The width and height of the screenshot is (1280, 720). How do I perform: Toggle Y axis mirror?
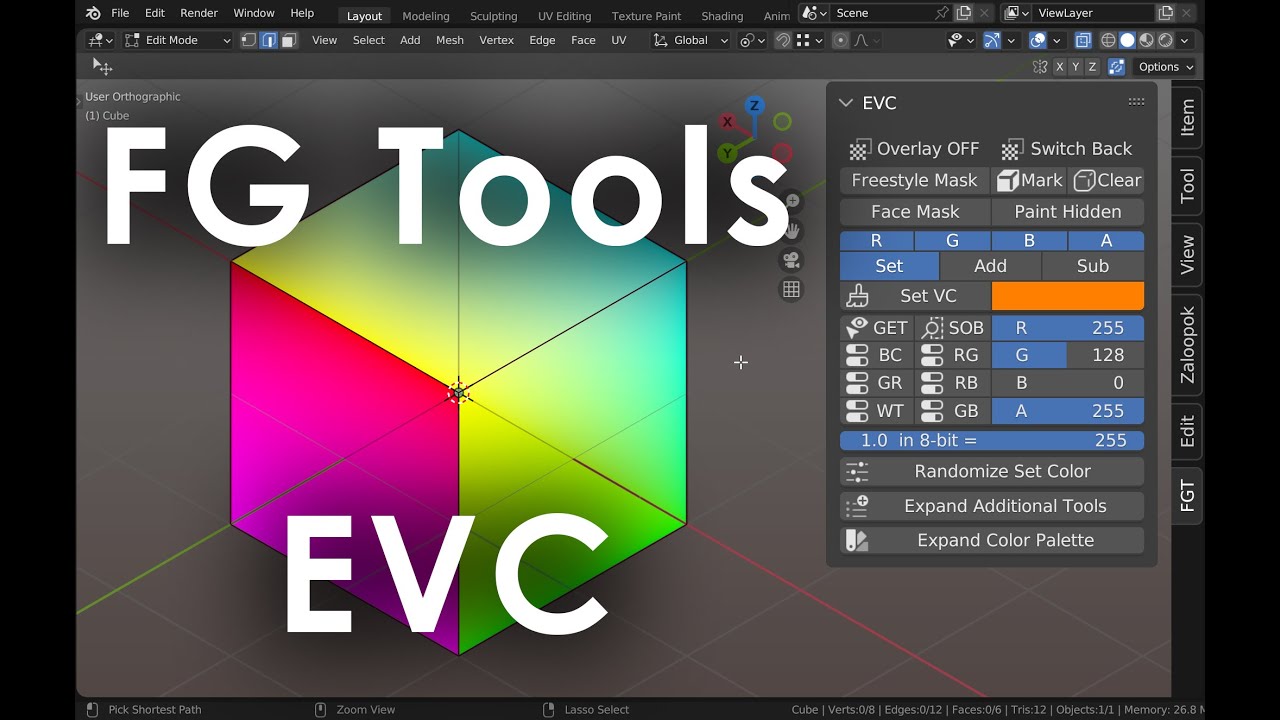click(1076, 67)
